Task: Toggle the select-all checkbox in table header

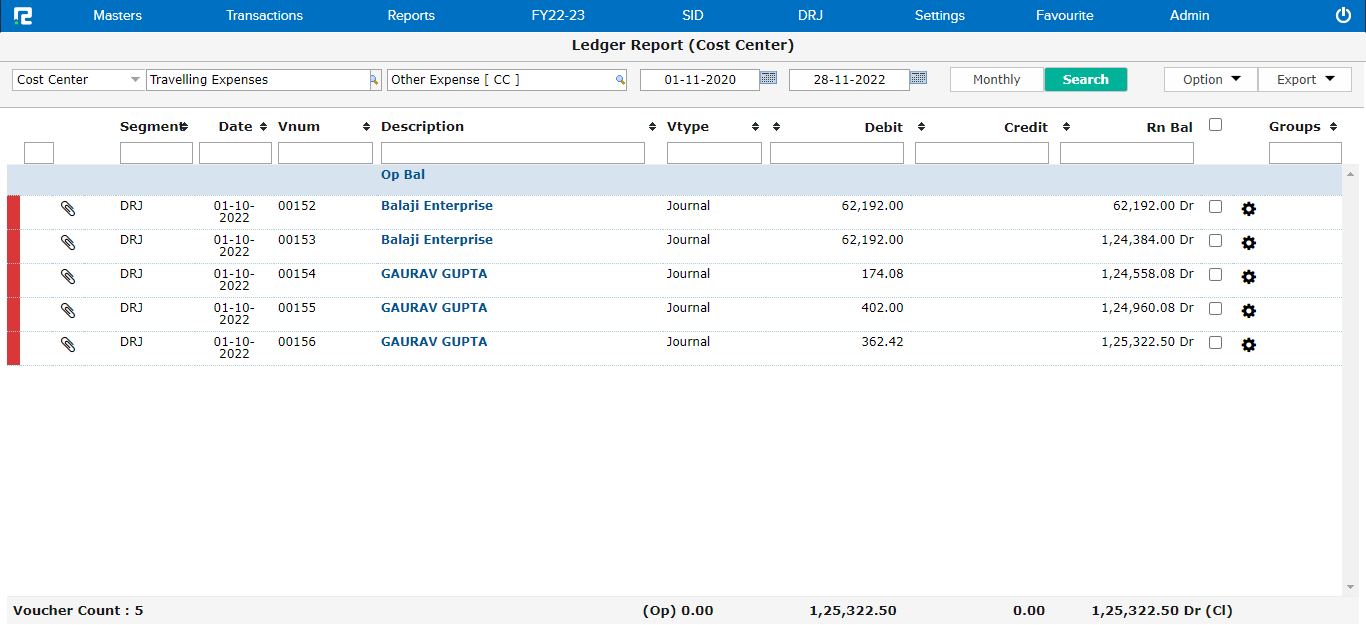Action: (x=1215, y=125)
